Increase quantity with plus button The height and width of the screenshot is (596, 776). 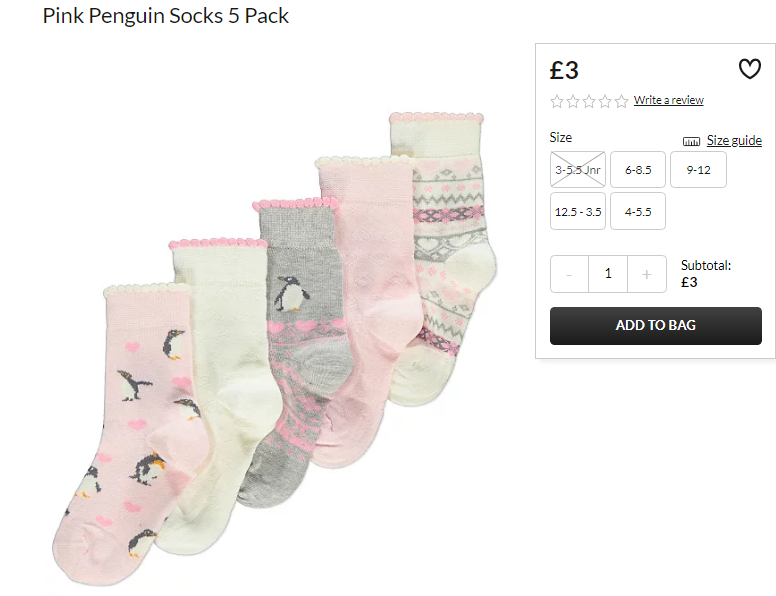tap(646, 274)
